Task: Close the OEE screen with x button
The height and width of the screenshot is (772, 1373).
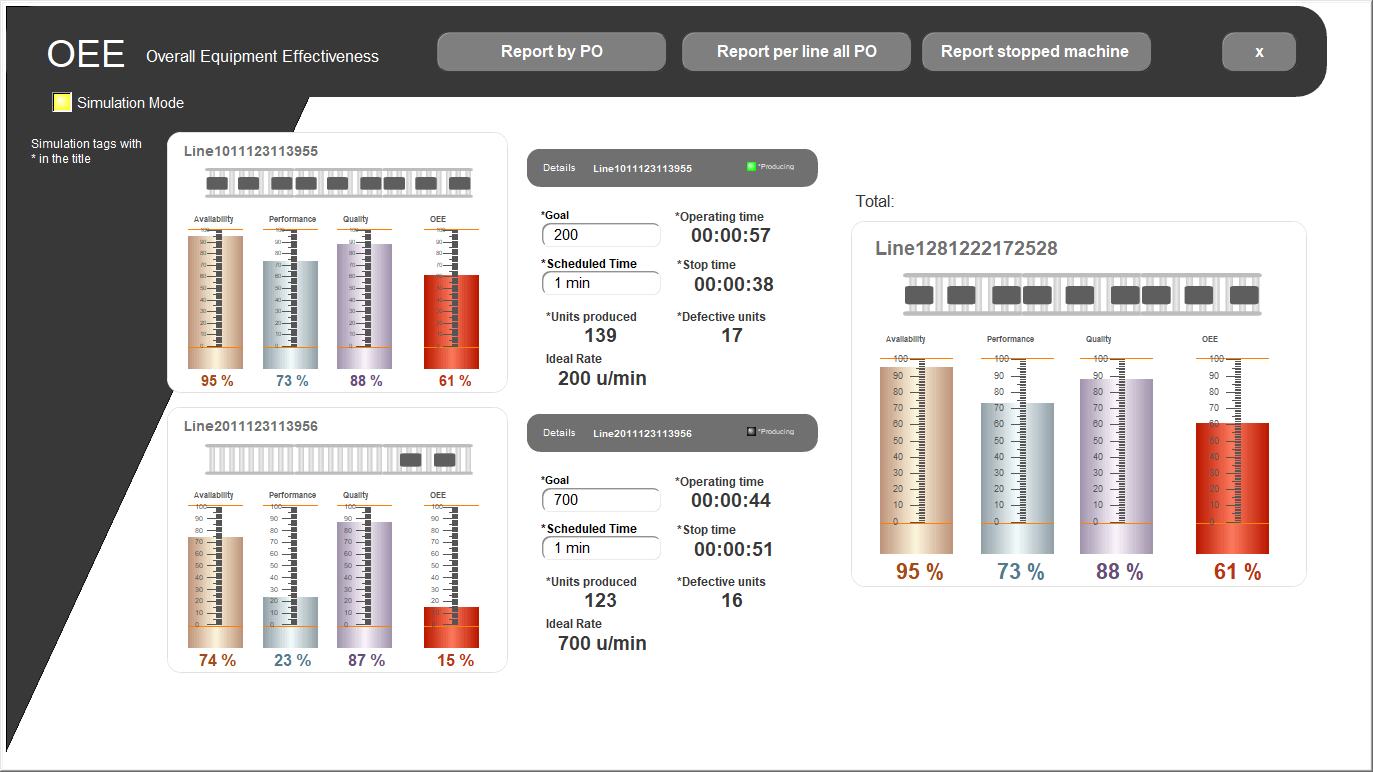Action: point(1259,52)
